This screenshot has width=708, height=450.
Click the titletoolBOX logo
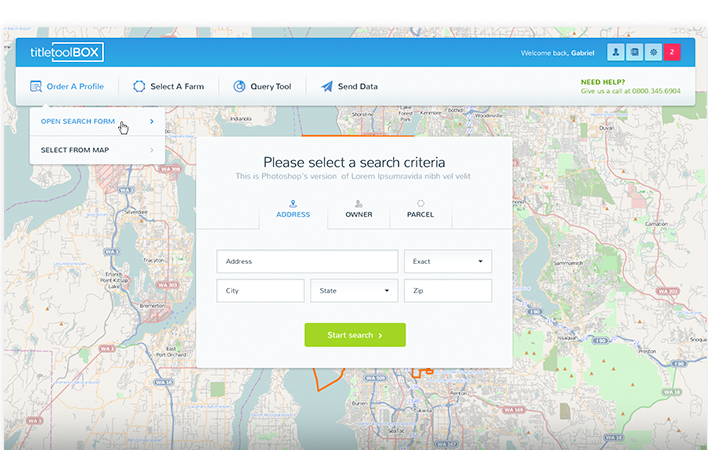click(x=66, y=52)
